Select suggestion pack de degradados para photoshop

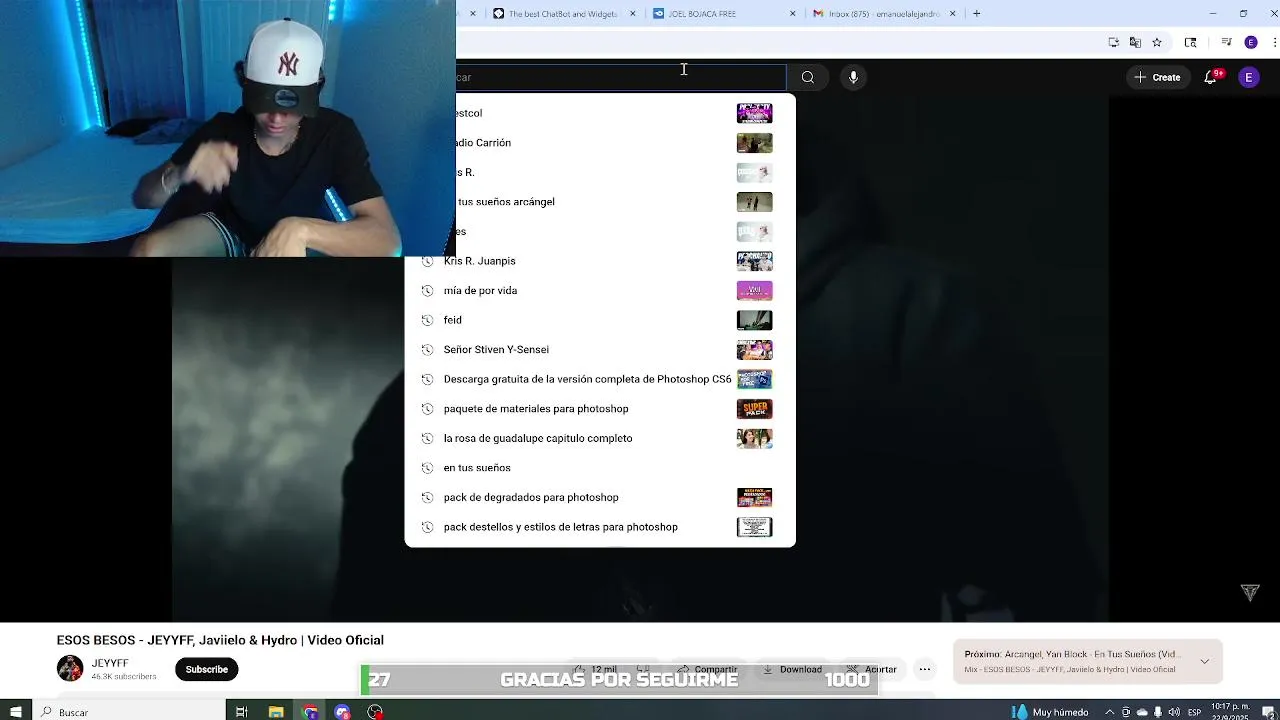(x=600, y=497)
